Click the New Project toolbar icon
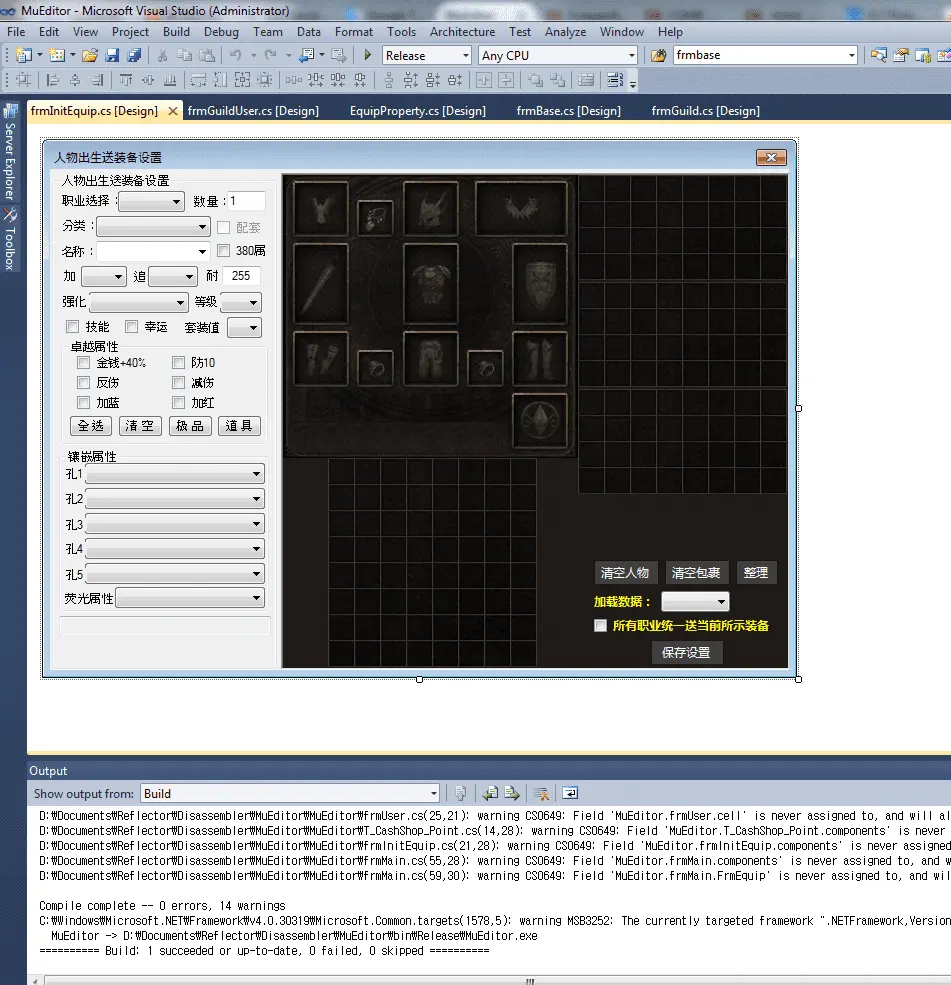Screen dimensions: 951x985 click(x=24, y=55)
